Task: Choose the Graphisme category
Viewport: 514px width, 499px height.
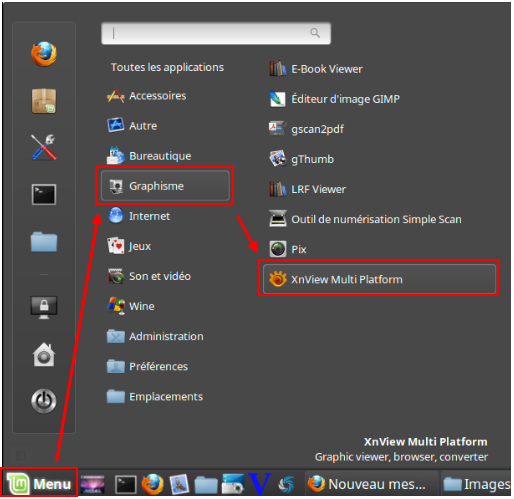Action: [x=165, y=186]
